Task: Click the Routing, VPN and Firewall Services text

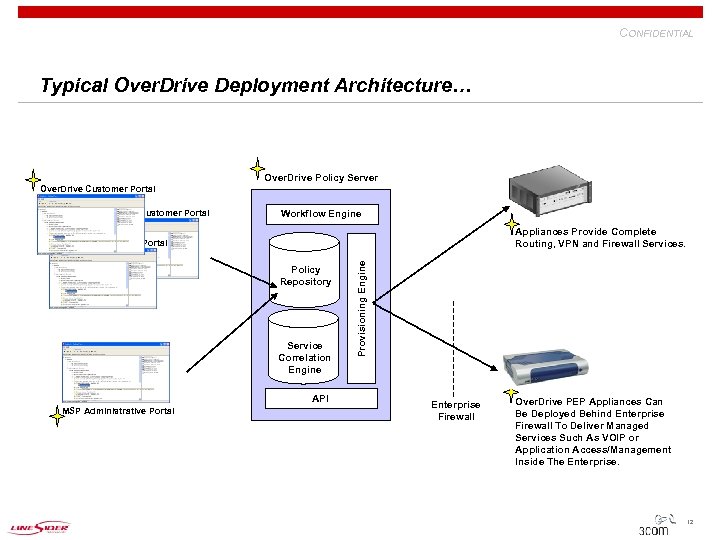Action: (600, 244)
